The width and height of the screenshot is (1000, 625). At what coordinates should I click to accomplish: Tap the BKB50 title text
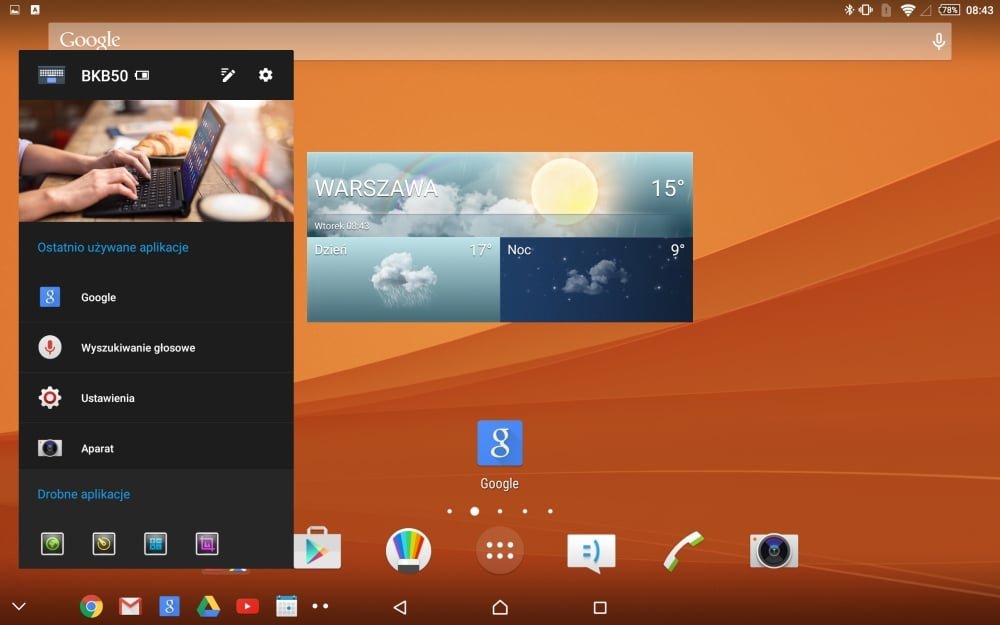(105, 76)
